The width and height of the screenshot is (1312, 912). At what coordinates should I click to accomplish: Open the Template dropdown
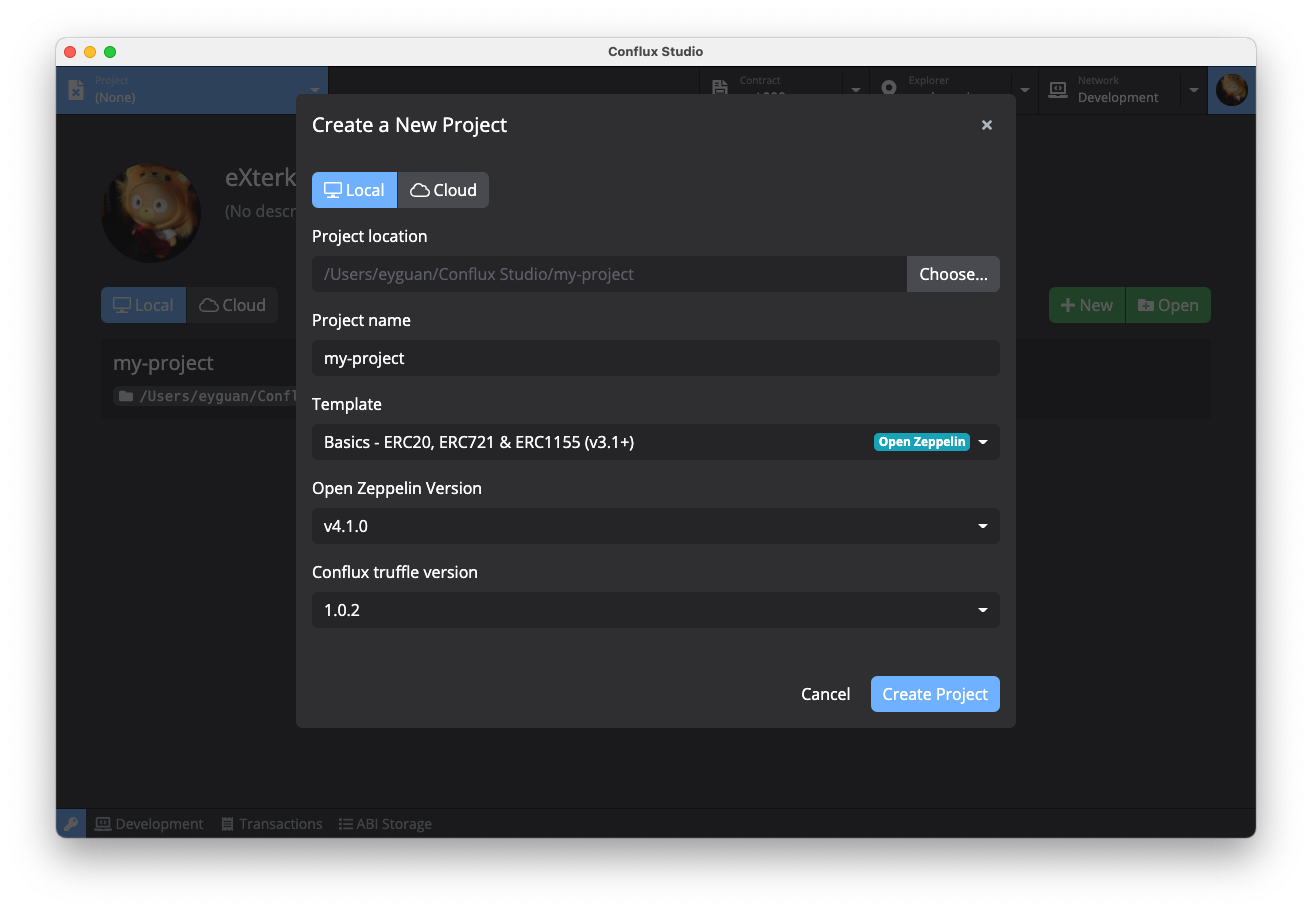click(656, 442)
